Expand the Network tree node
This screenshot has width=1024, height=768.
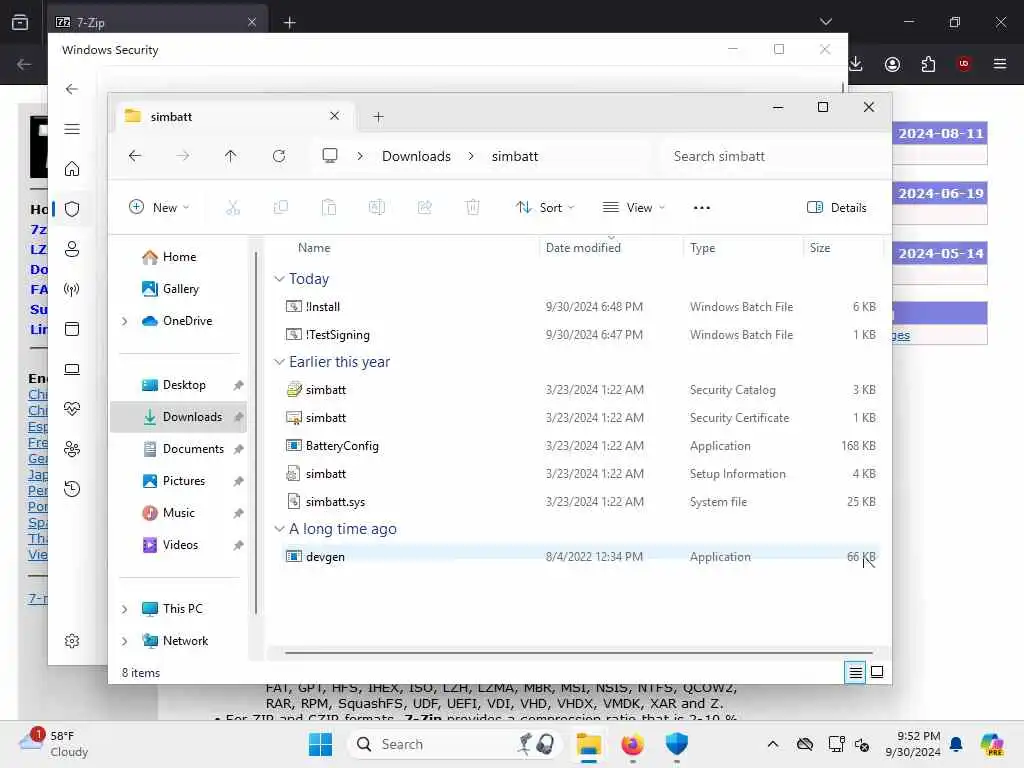pos(125,641)
